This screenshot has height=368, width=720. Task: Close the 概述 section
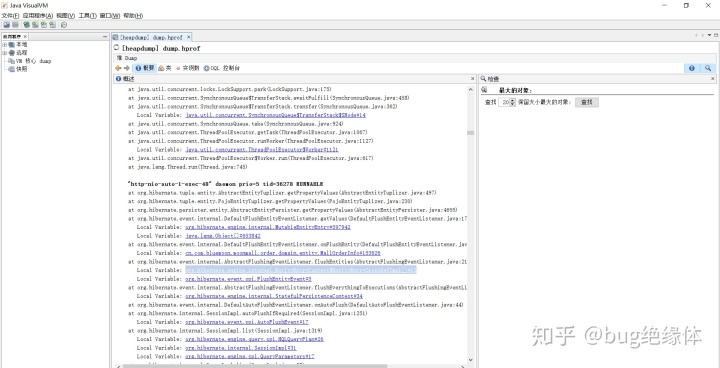point(472,79)
